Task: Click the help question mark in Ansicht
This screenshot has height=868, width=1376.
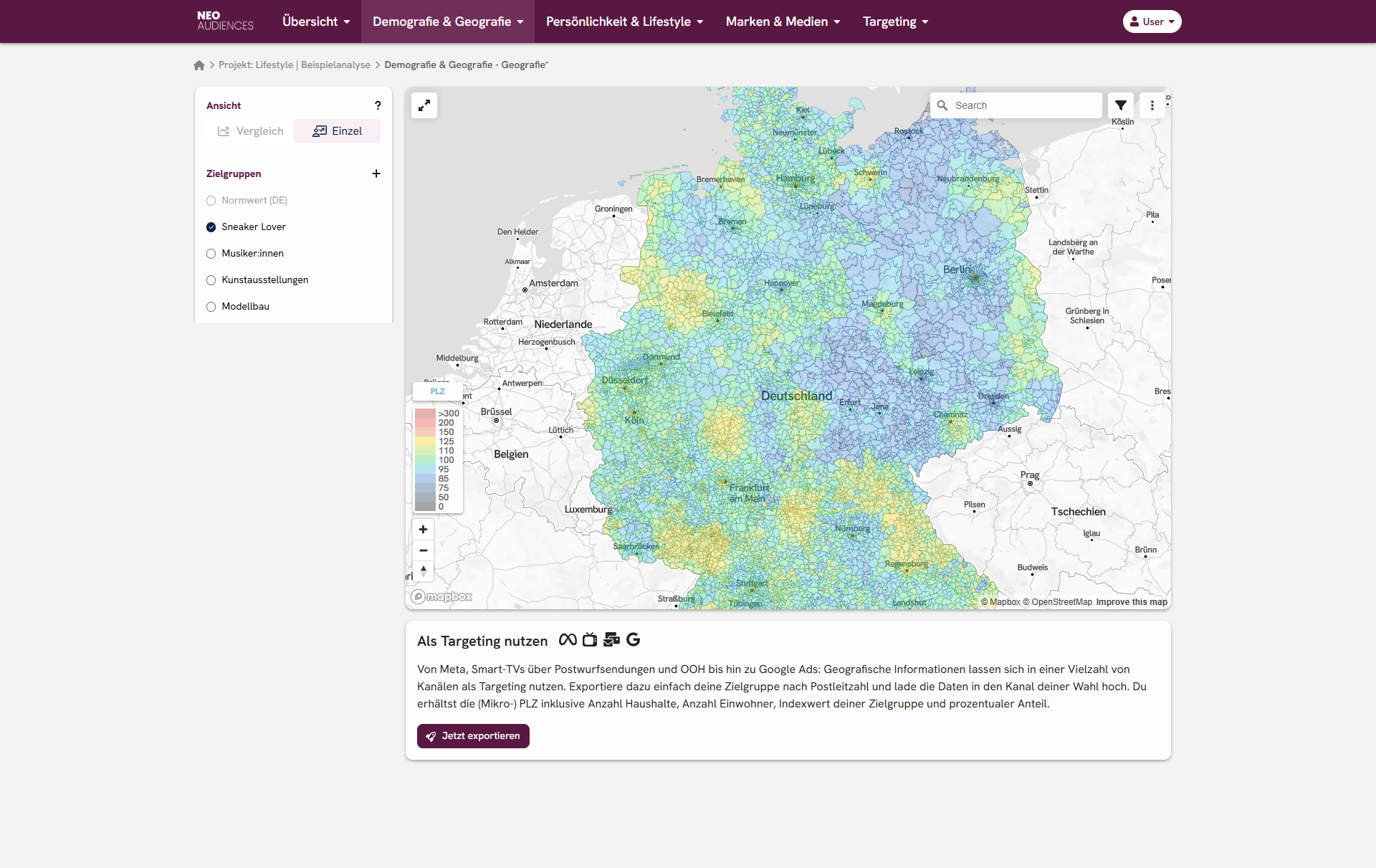Action: [378, 105]
